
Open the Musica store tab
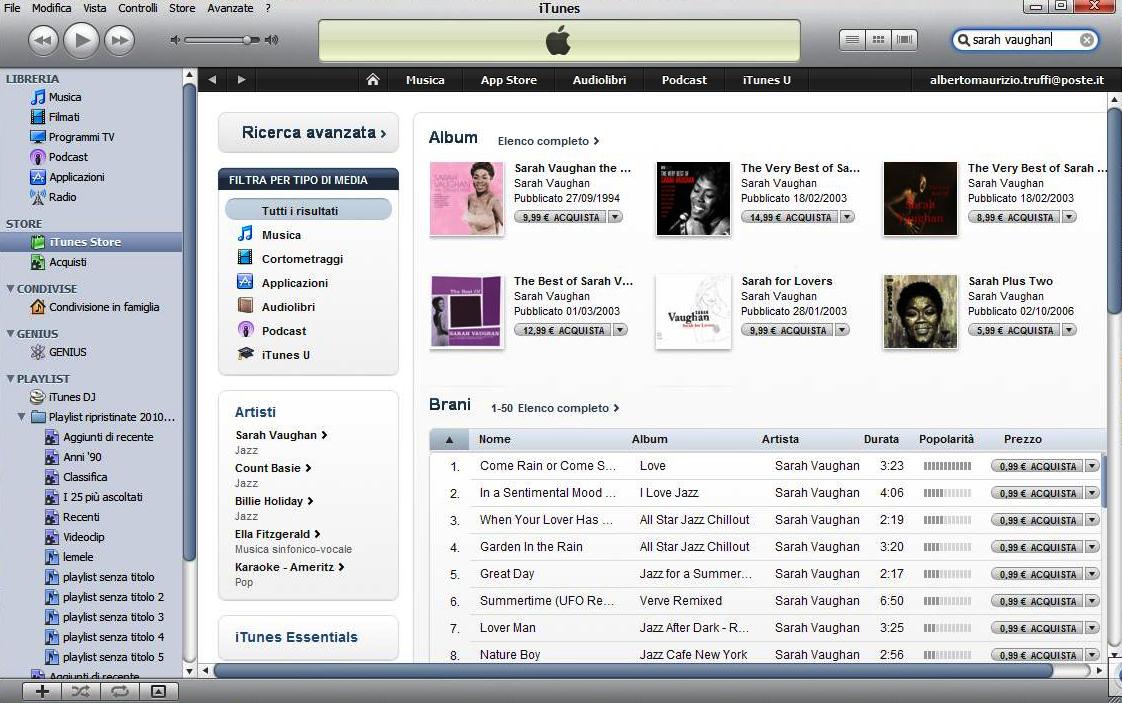425,80
